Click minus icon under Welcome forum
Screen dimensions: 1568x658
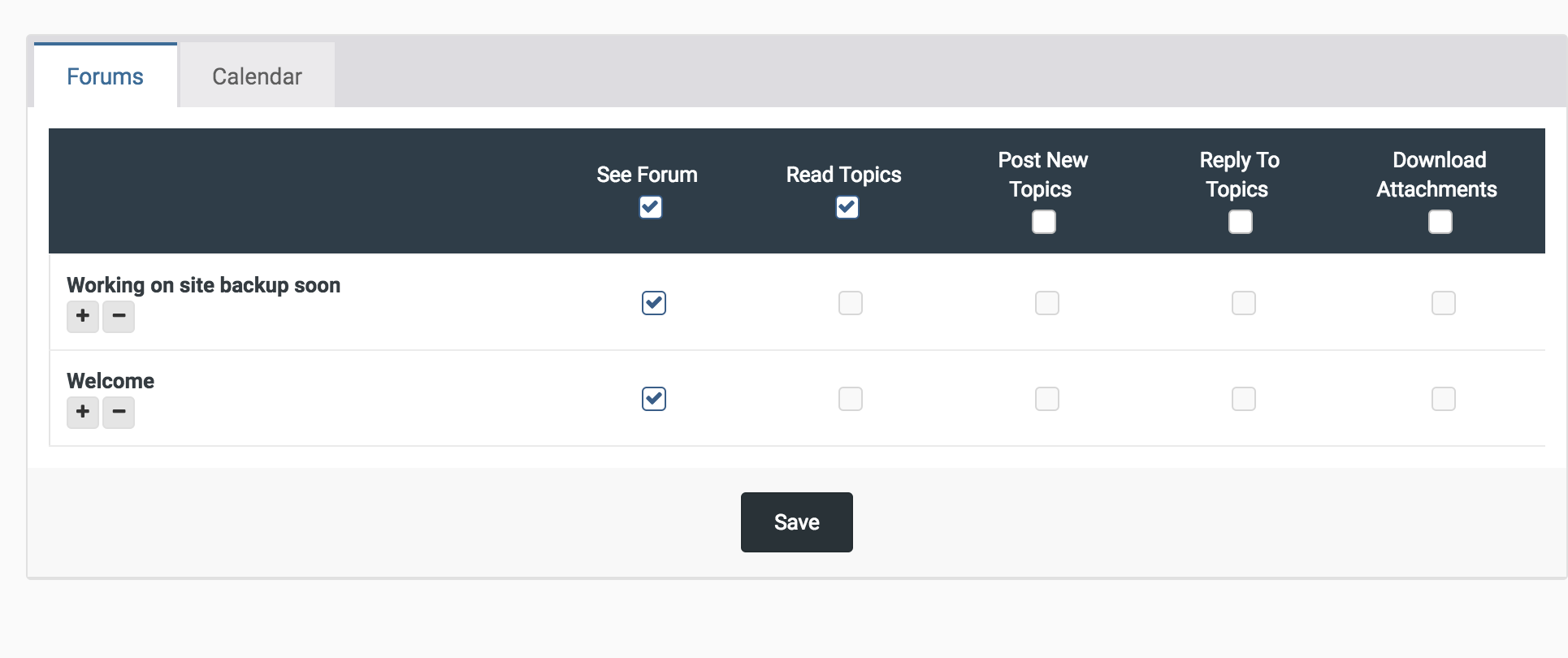point(119,412)
